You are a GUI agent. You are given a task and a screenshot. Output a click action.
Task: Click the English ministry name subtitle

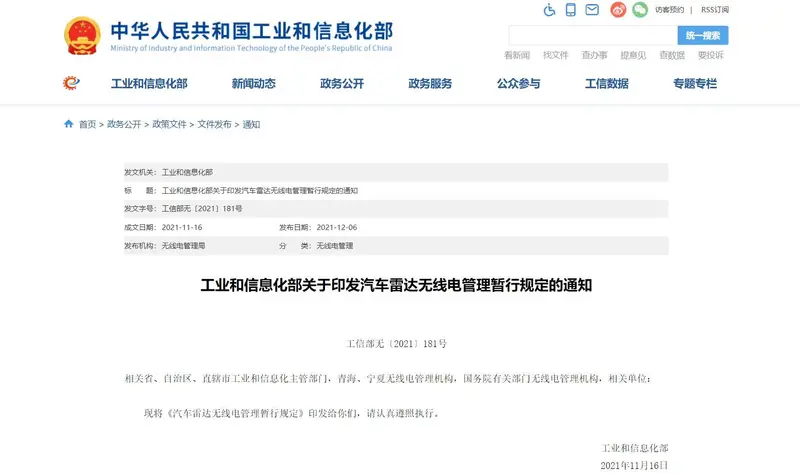tap(251, 48)
